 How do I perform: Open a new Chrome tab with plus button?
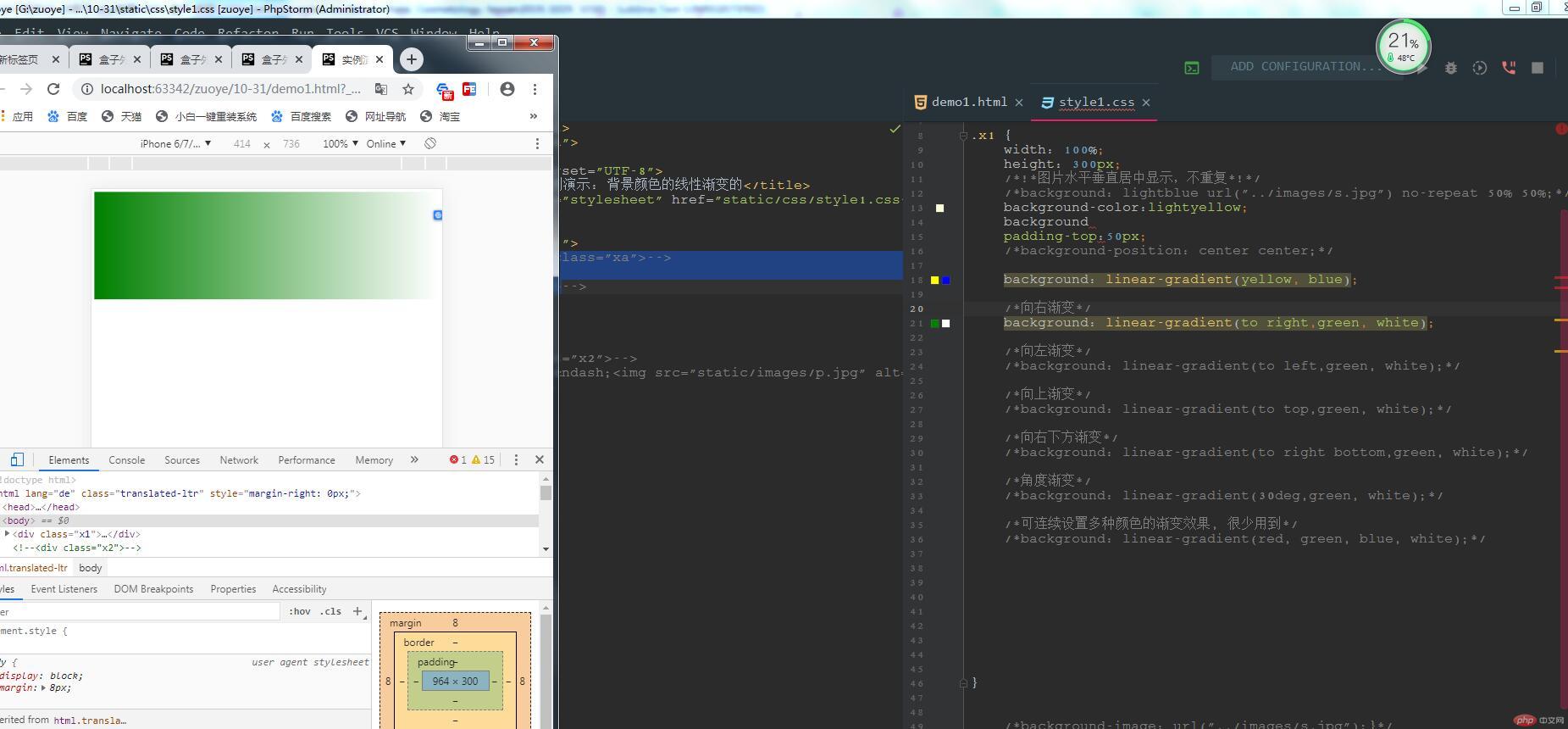411,59
